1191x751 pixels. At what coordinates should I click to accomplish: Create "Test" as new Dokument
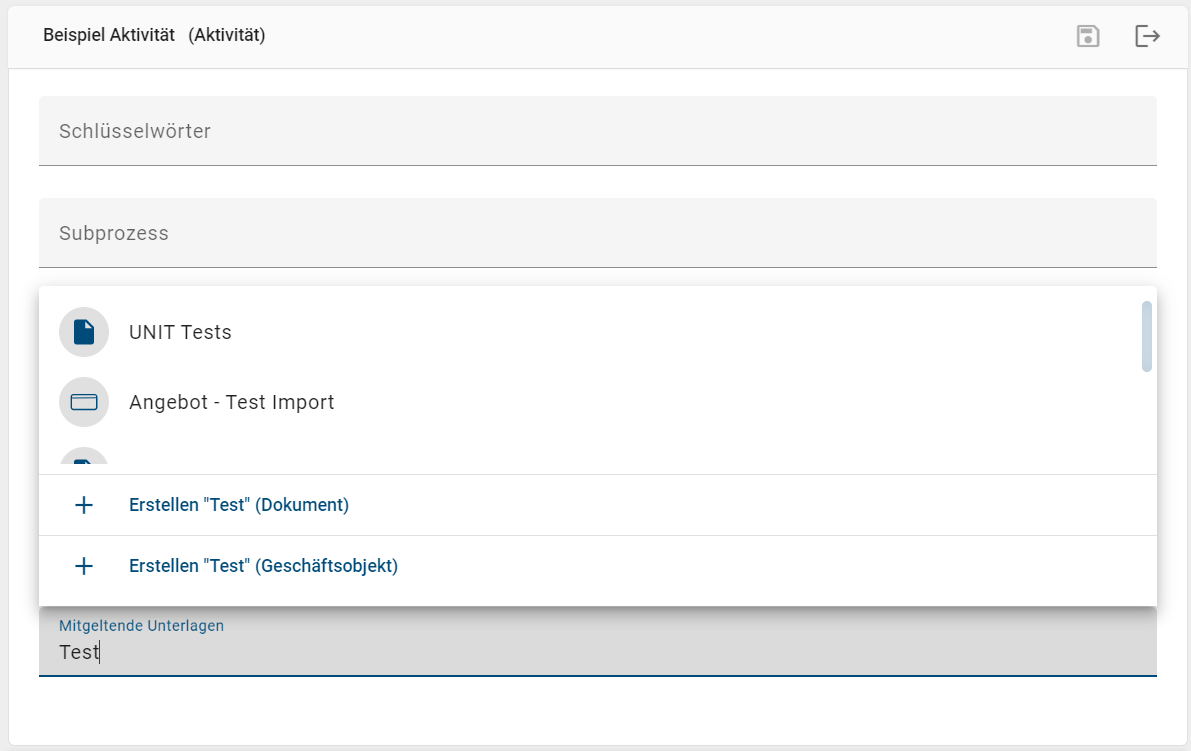pos(239,505)
